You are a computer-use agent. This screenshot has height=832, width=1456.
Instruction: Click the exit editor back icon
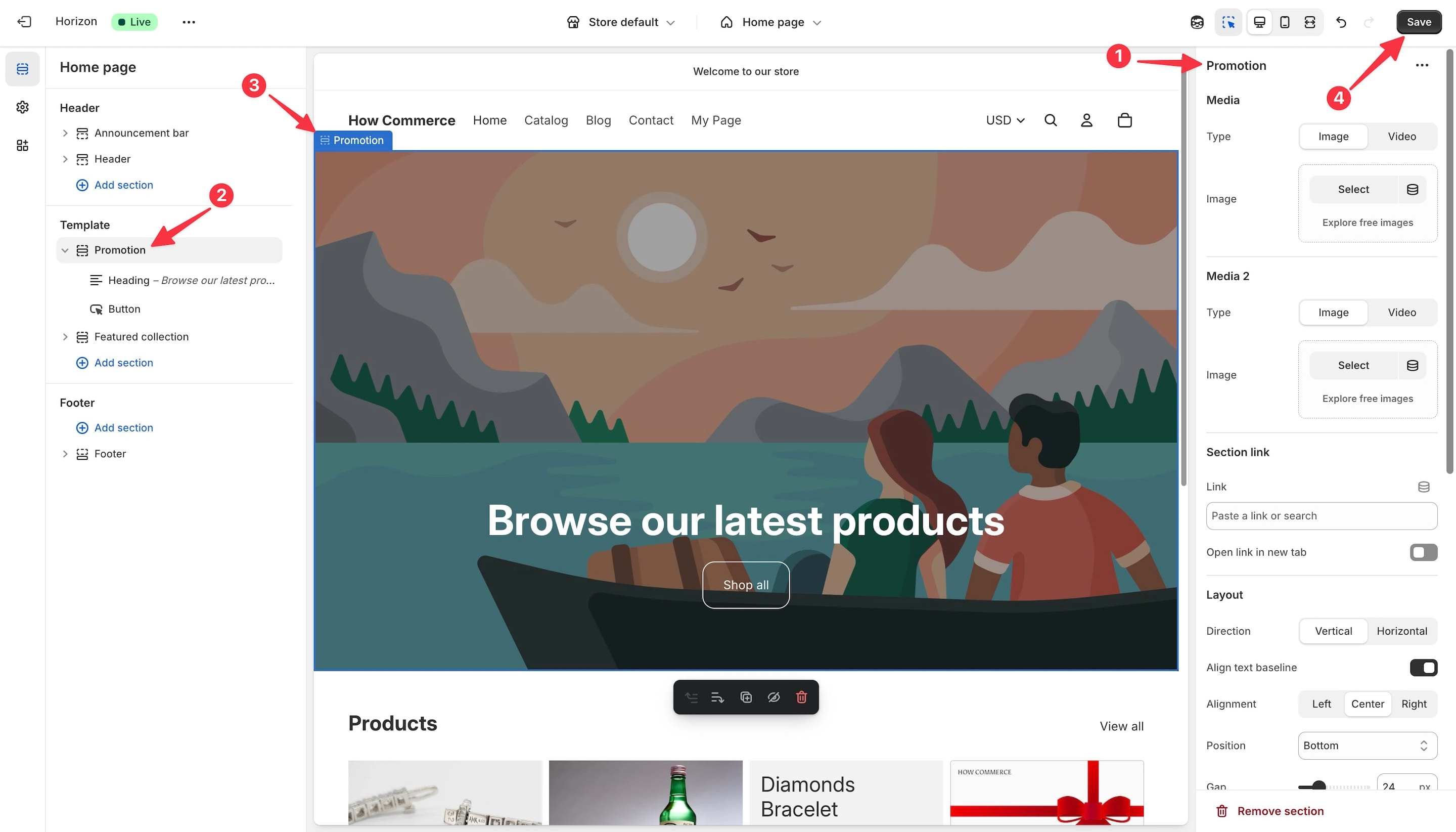coord(24,22)
